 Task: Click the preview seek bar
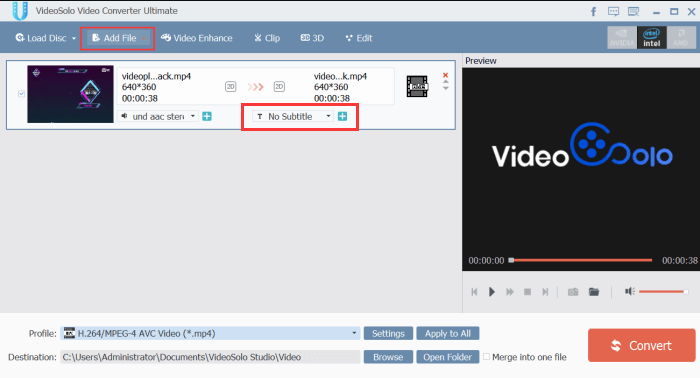pyautogui.click(x=580, y=260)
